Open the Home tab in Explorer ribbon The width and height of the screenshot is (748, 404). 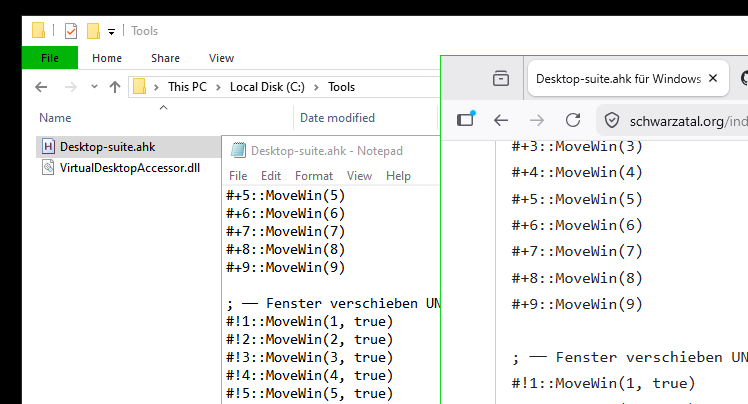click(107, 58)
